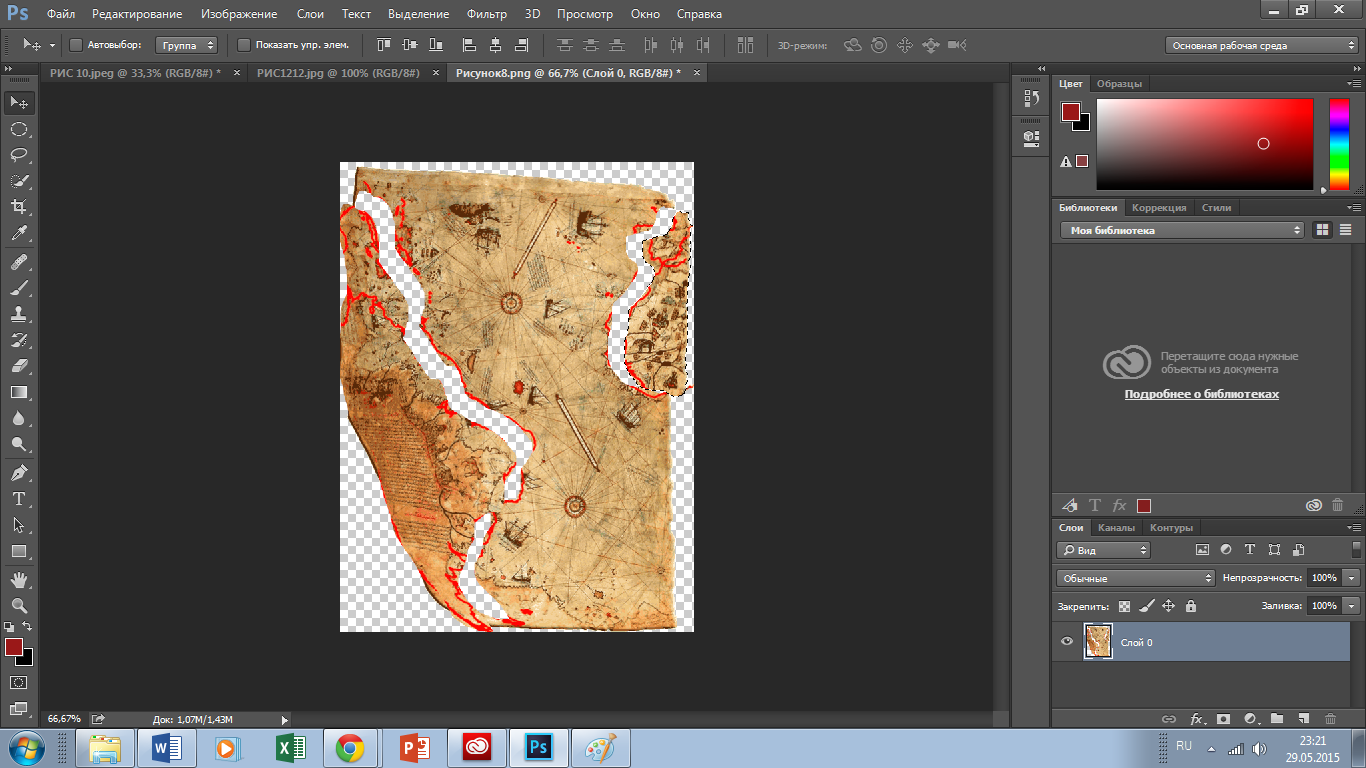The height and width of the screenshot is (768, 1366).
Task: Select the Brush tool
Action: point(19,288)
